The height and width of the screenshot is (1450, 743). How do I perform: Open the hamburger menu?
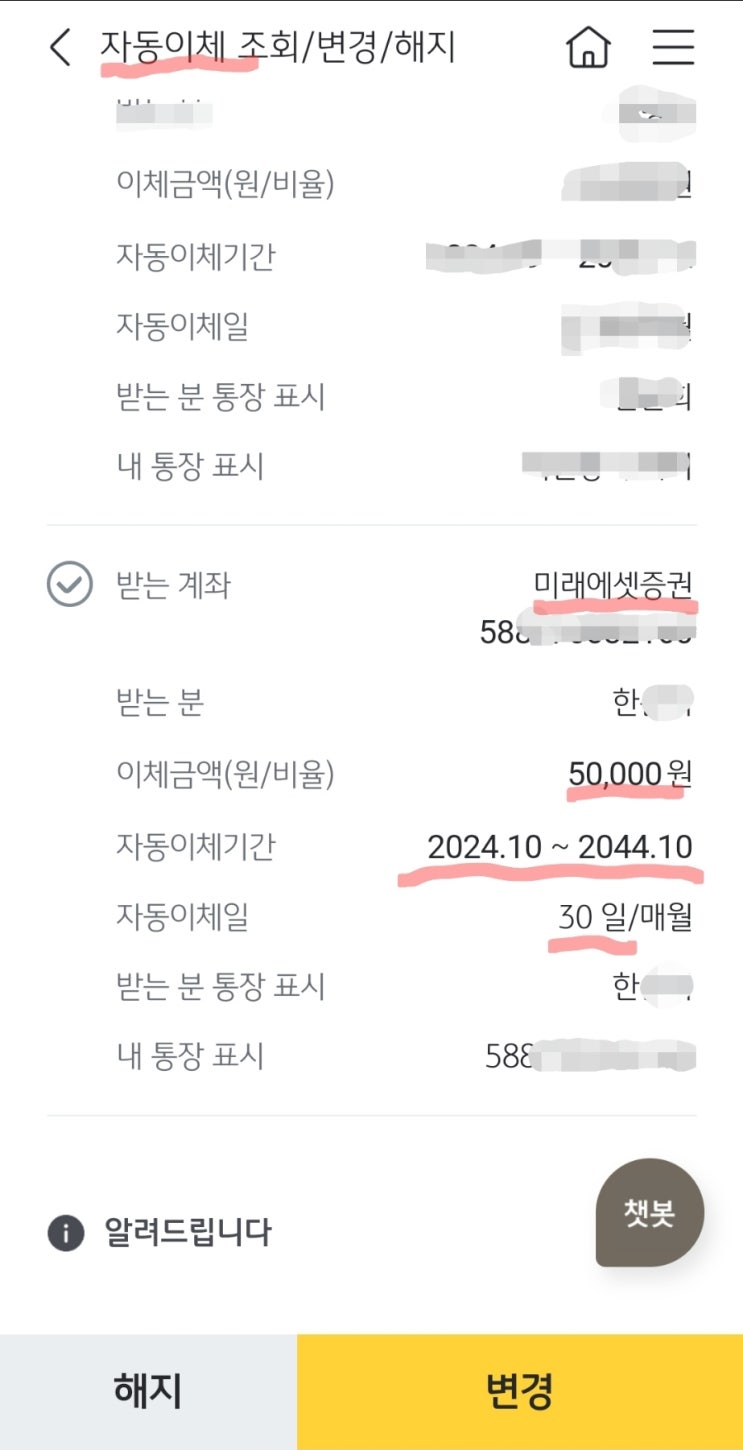pos(673,47)
